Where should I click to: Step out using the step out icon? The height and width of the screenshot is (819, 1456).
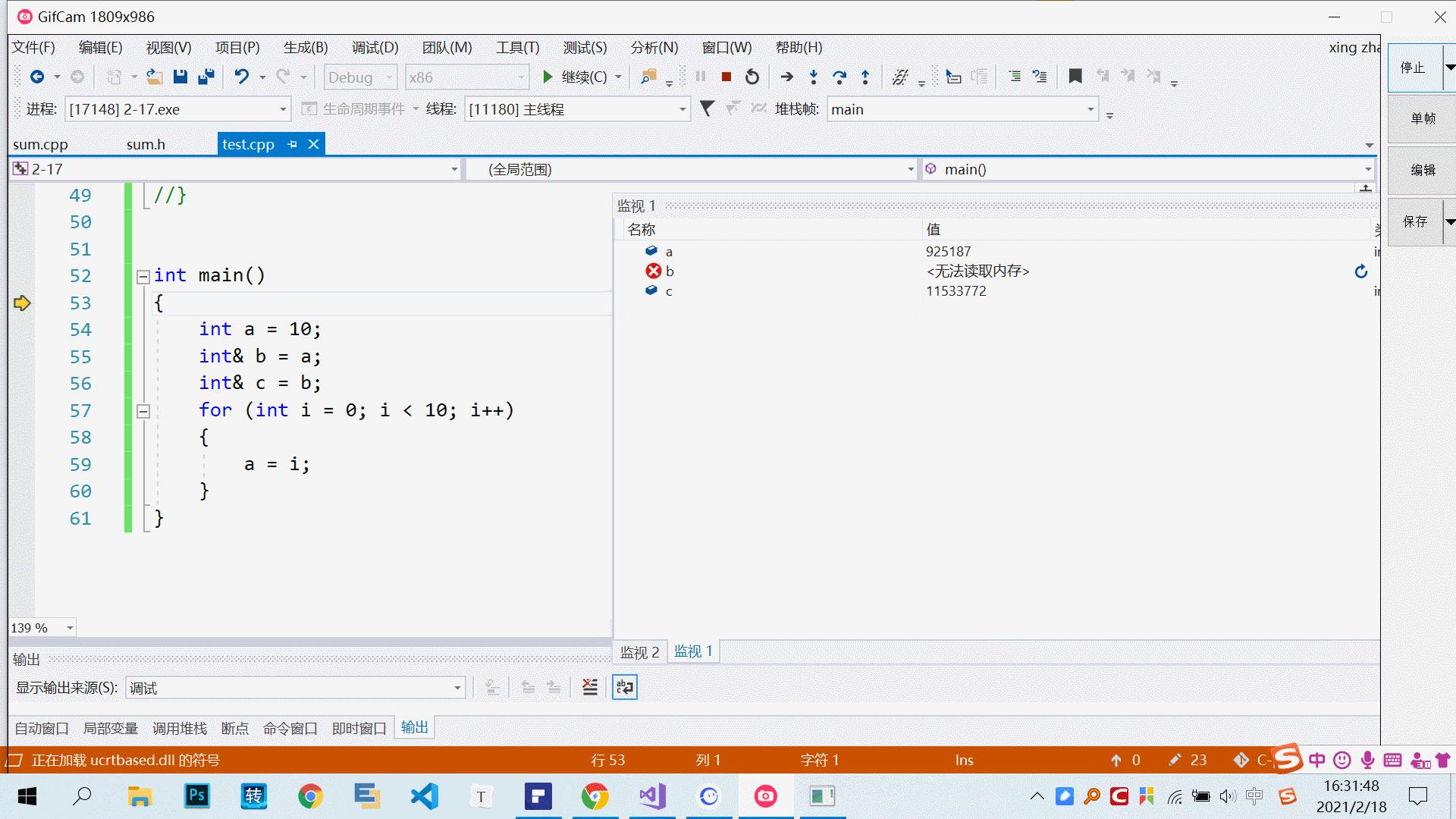(864, 76)
